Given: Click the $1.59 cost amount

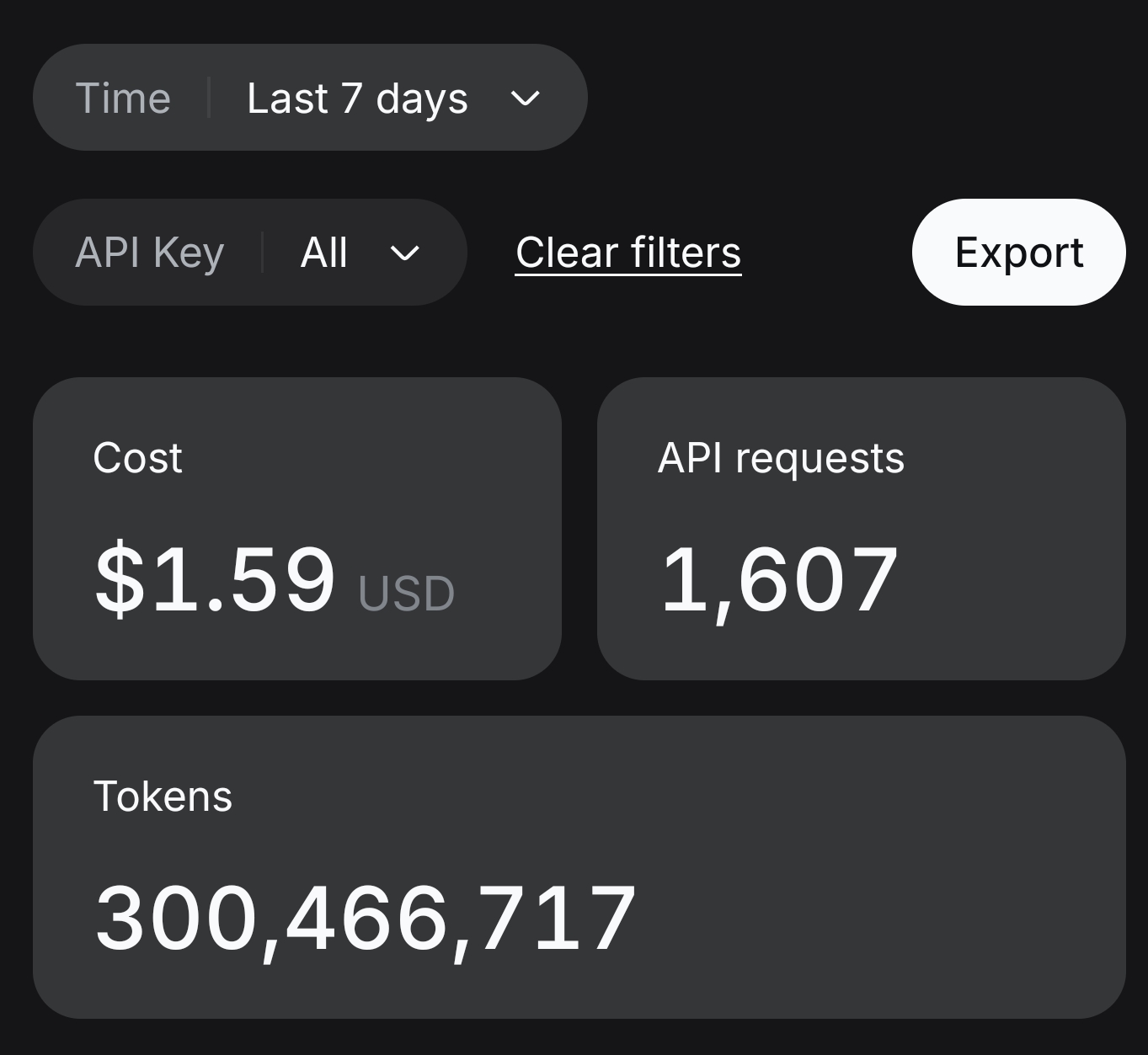Looking at the screenshot, I should [x=215, y=579].
